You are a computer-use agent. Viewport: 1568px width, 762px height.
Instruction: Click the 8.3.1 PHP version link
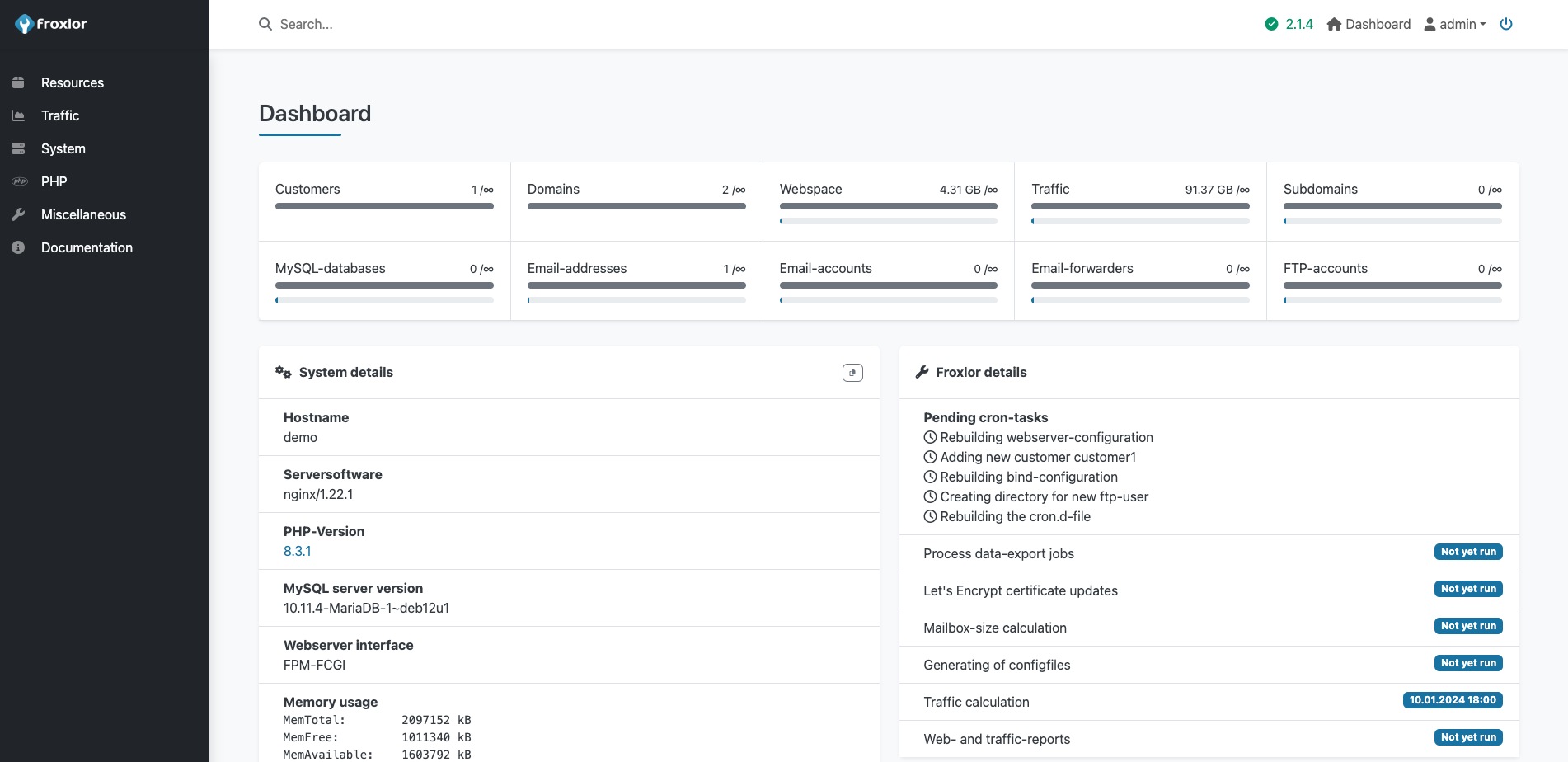[297, 551]
